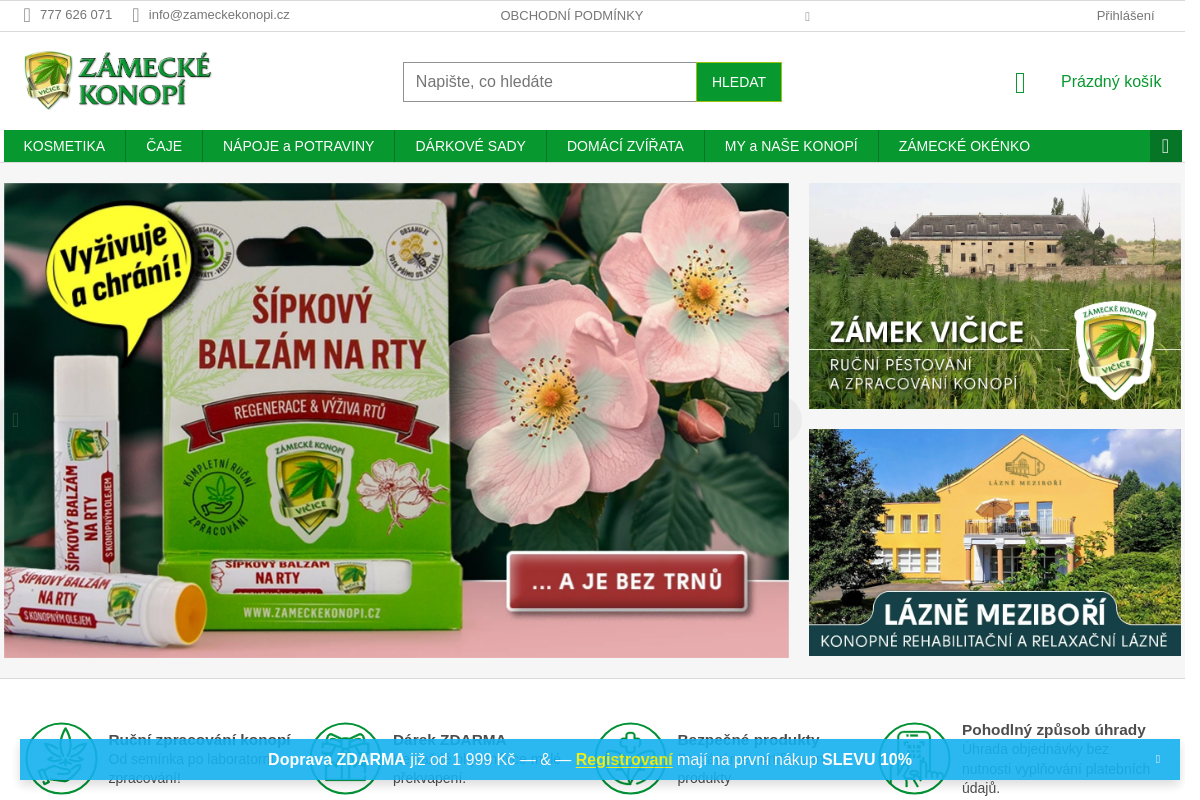
Task: Click the 777 626 071 phone number
Action: pyautogui.click(x=76, y=15)
